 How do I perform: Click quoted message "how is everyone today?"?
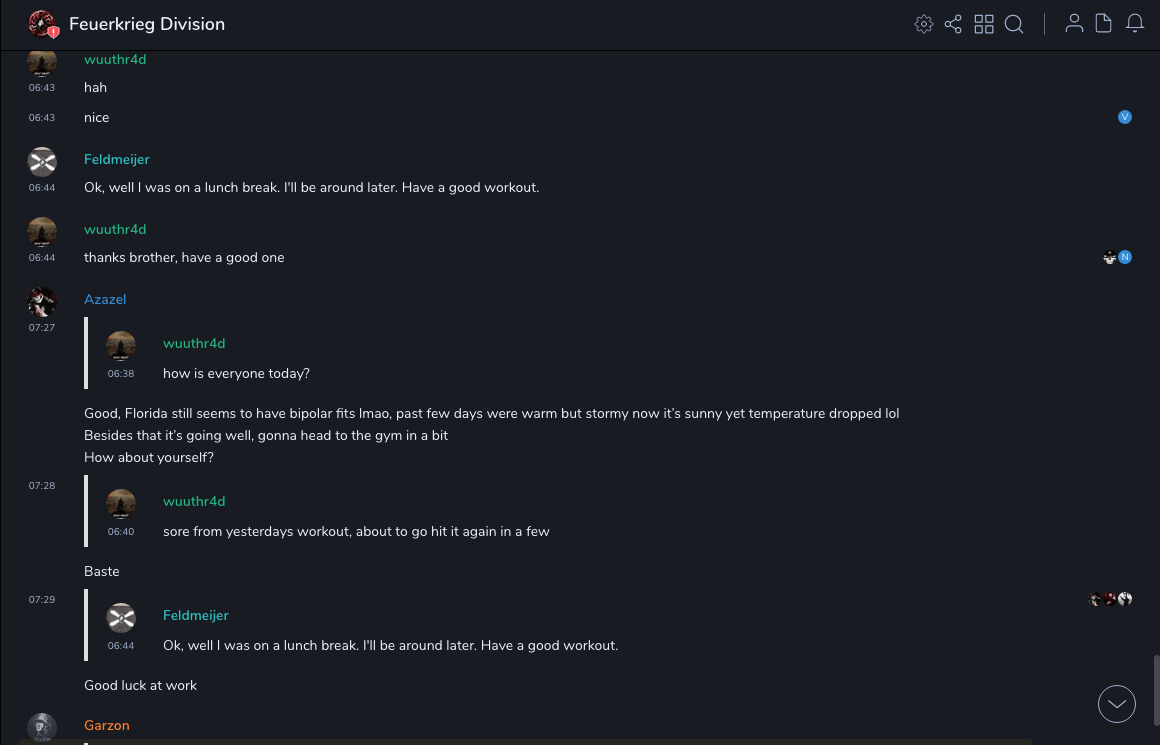[236, 373]
